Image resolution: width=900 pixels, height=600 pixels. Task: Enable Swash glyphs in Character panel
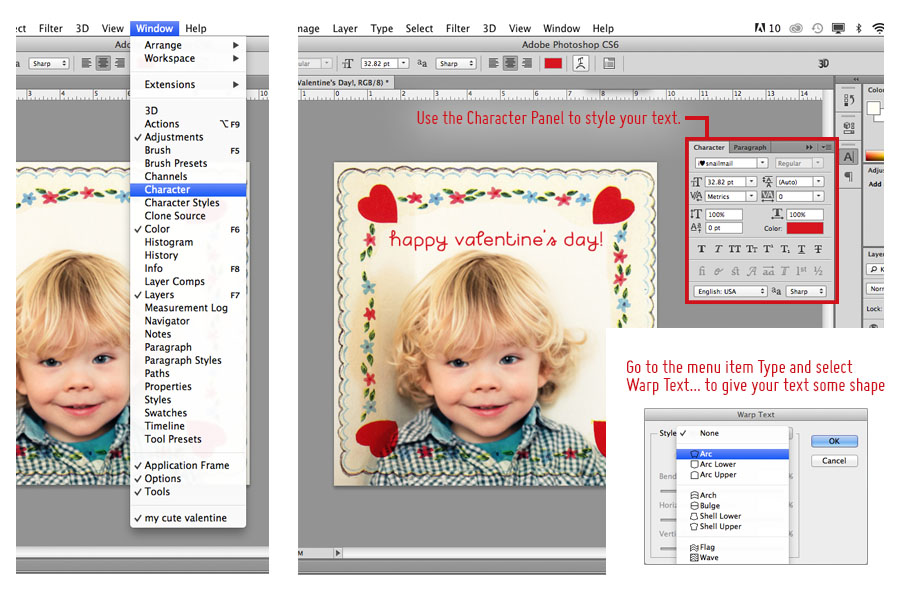pyautogui.click(x=751, y=271)
